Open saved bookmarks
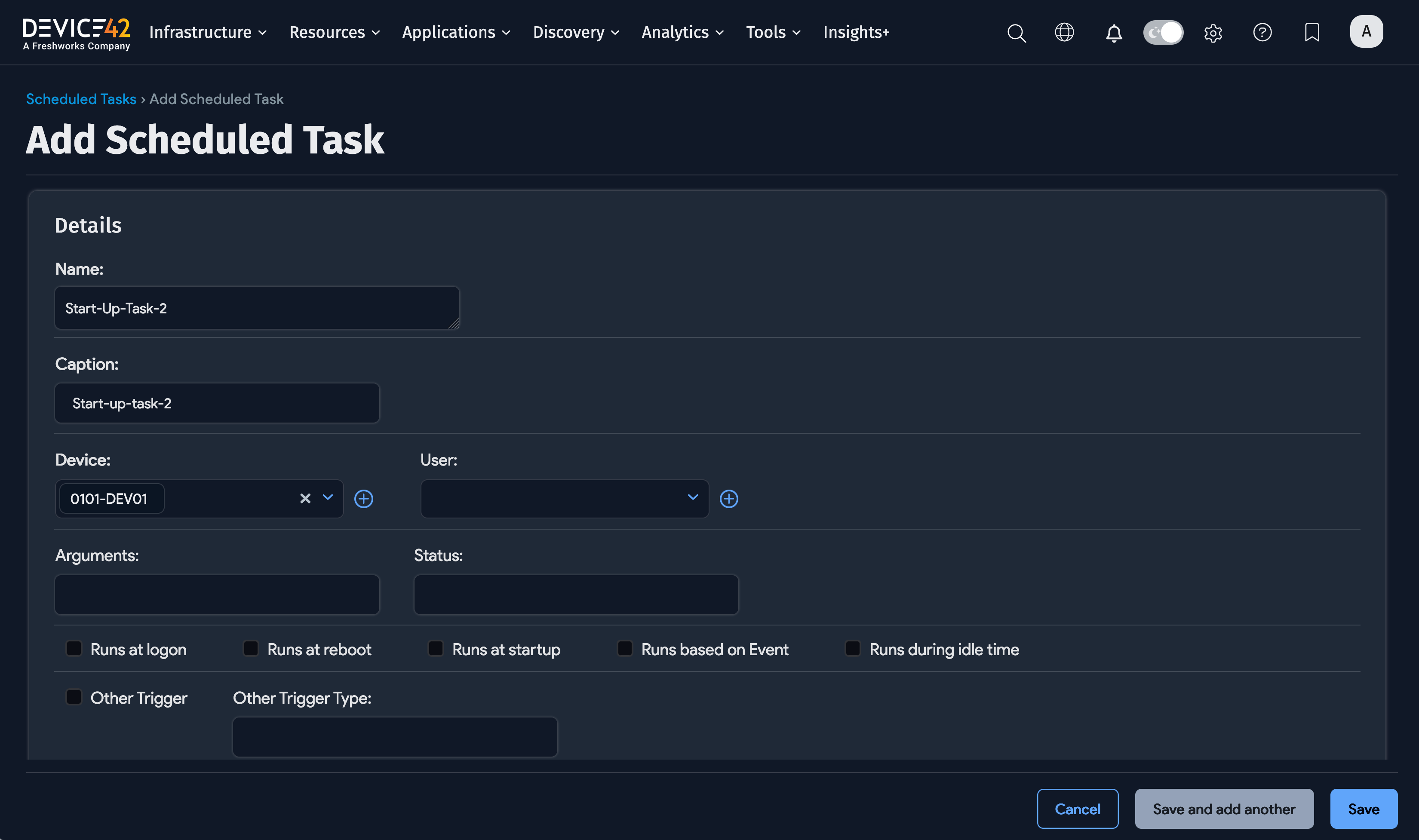The width and height of the screenshot is (1419, 840). click(1311, 33)
